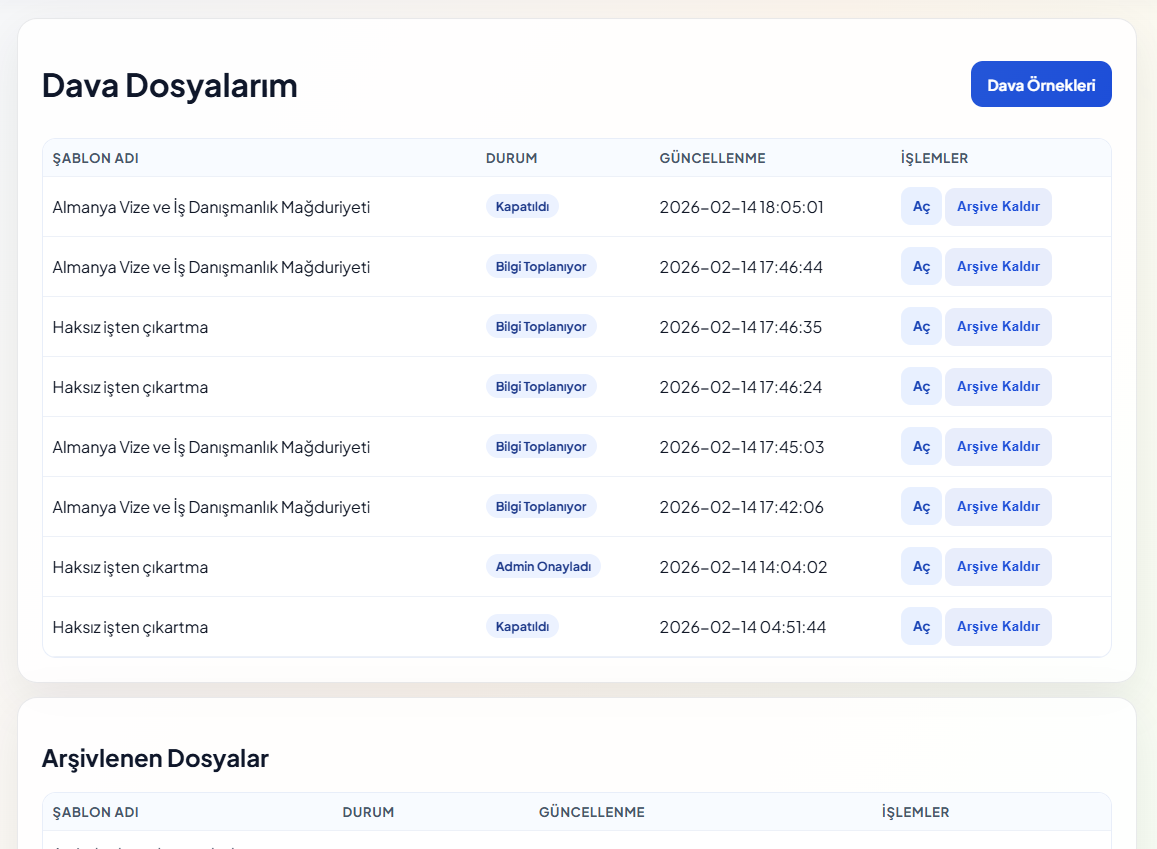The image size is (1157, 849).
Task: Sort by the ŞABLON ADI column header
Action: 95,158
